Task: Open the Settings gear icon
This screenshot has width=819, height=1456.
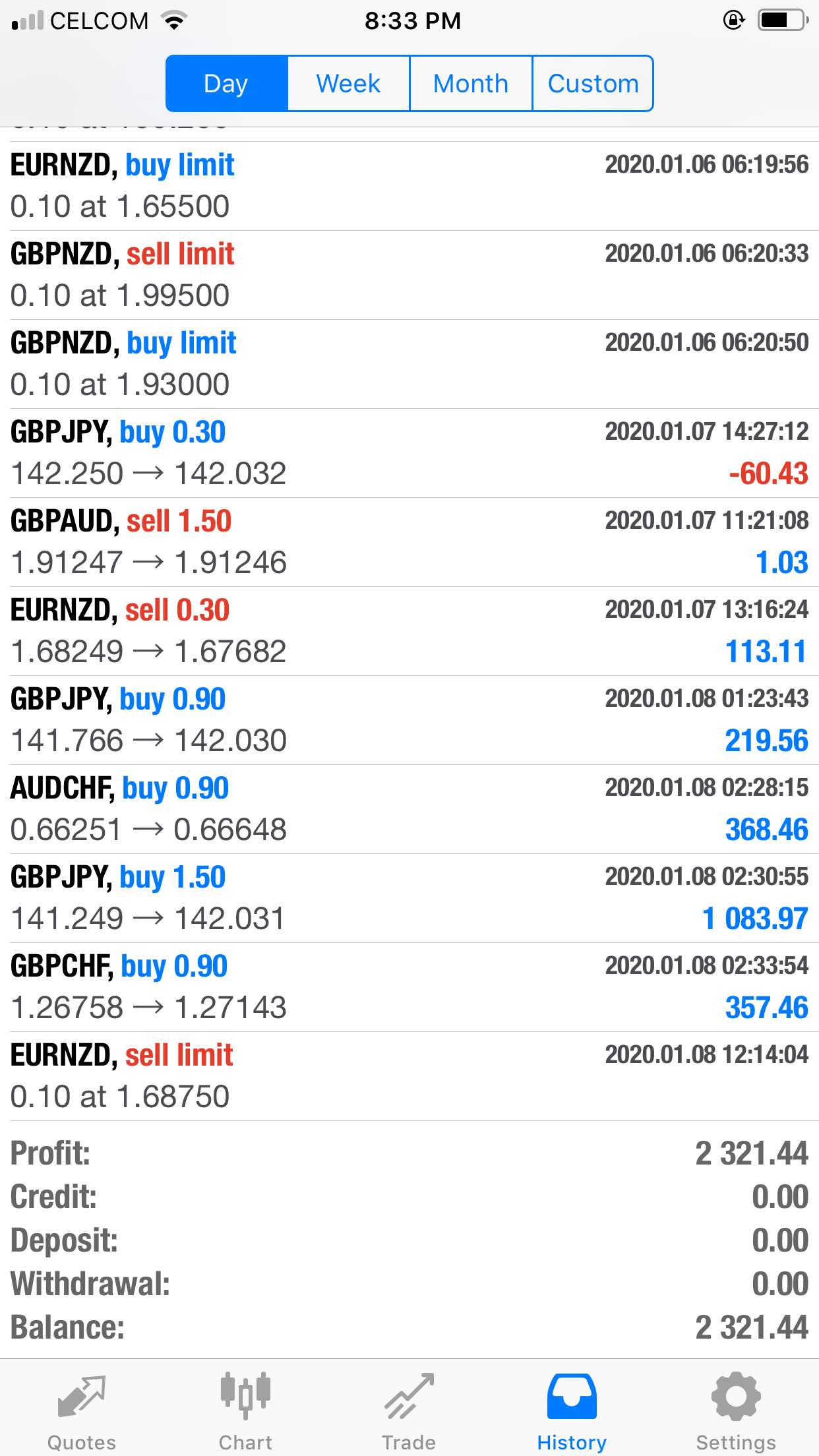Action: click(x=736, y=1396)
